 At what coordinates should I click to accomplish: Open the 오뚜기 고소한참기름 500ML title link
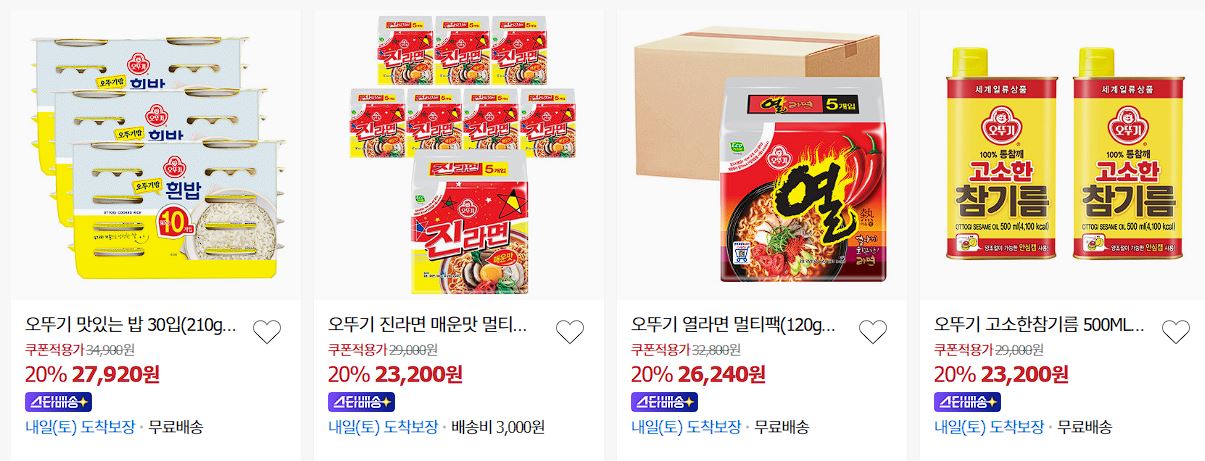pos(1039,326)
